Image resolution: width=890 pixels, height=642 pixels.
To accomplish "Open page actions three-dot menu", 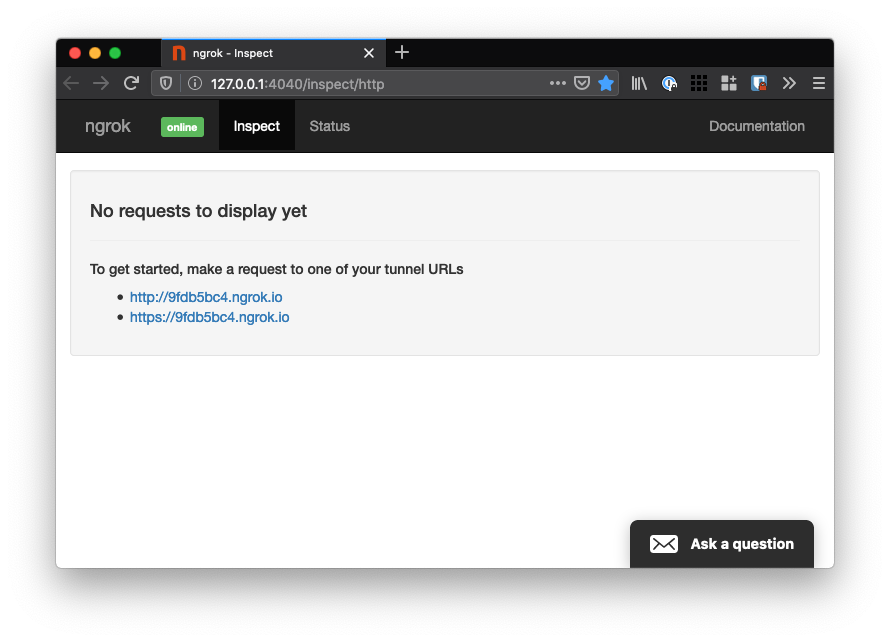I will [557, 83].
